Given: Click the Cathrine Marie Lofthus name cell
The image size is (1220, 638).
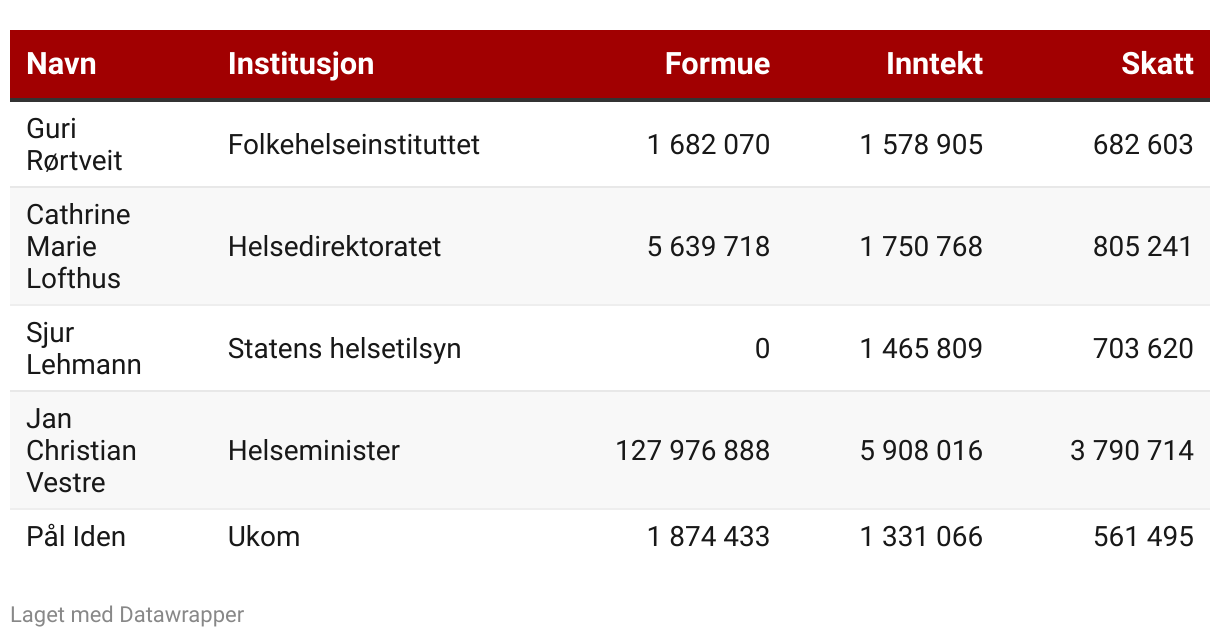Looking at the screenshot, I should coord(78,246).
